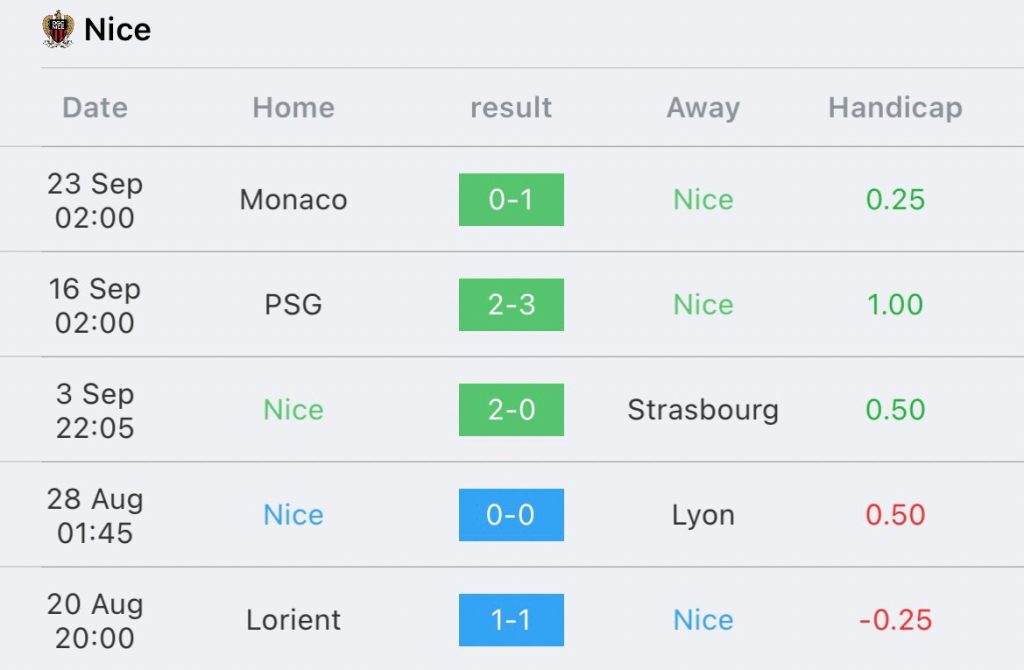Click Monaco team name
The image size is (1024, 670).
click(293, 200)
